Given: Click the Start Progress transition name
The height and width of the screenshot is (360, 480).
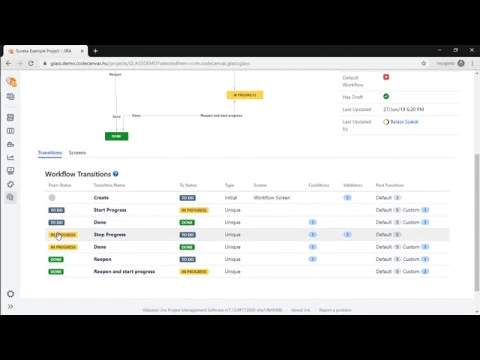Looking at the screenshot, I should (x=110, y=210).
